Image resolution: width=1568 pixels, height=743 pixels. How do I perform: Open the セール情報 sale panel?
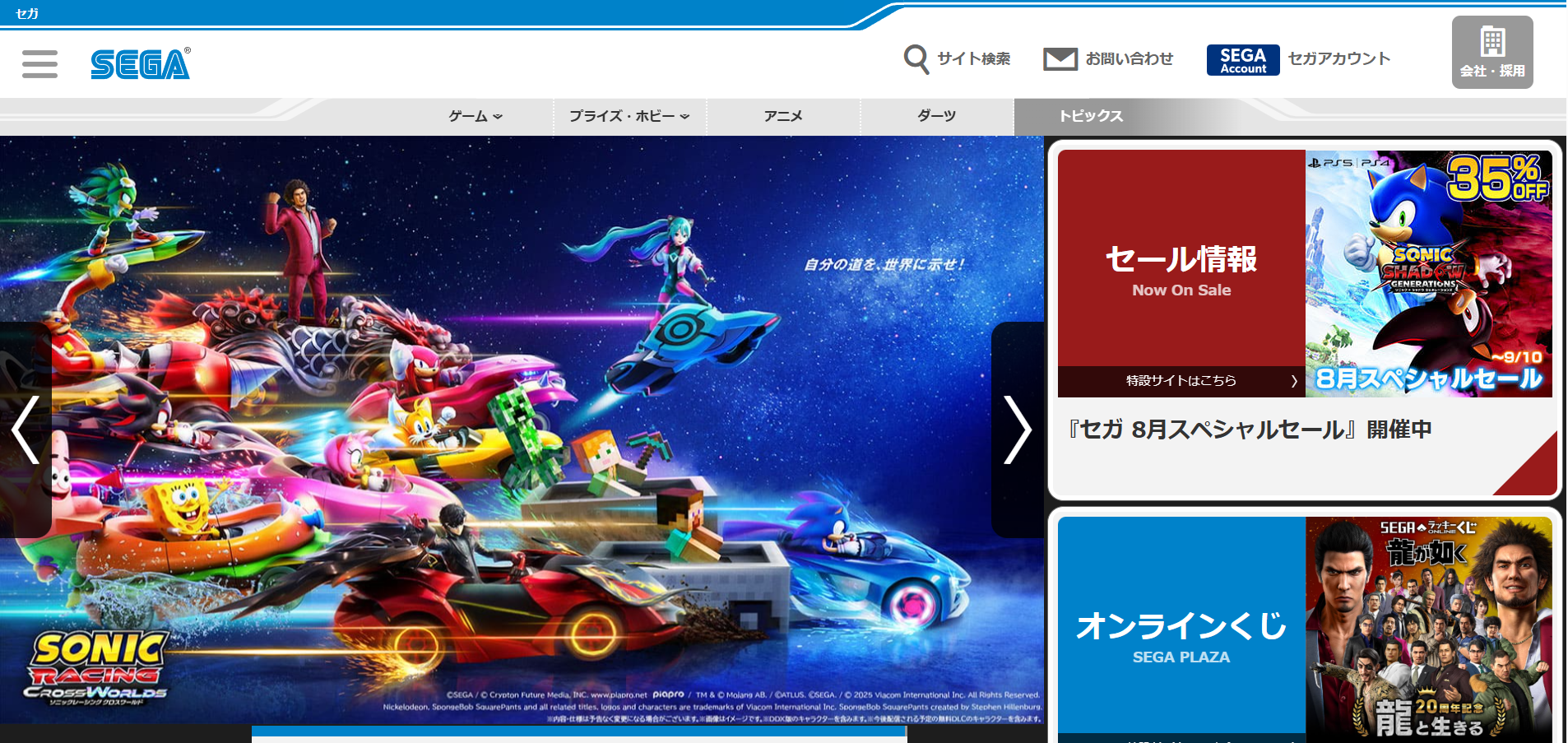(1181, 259)
